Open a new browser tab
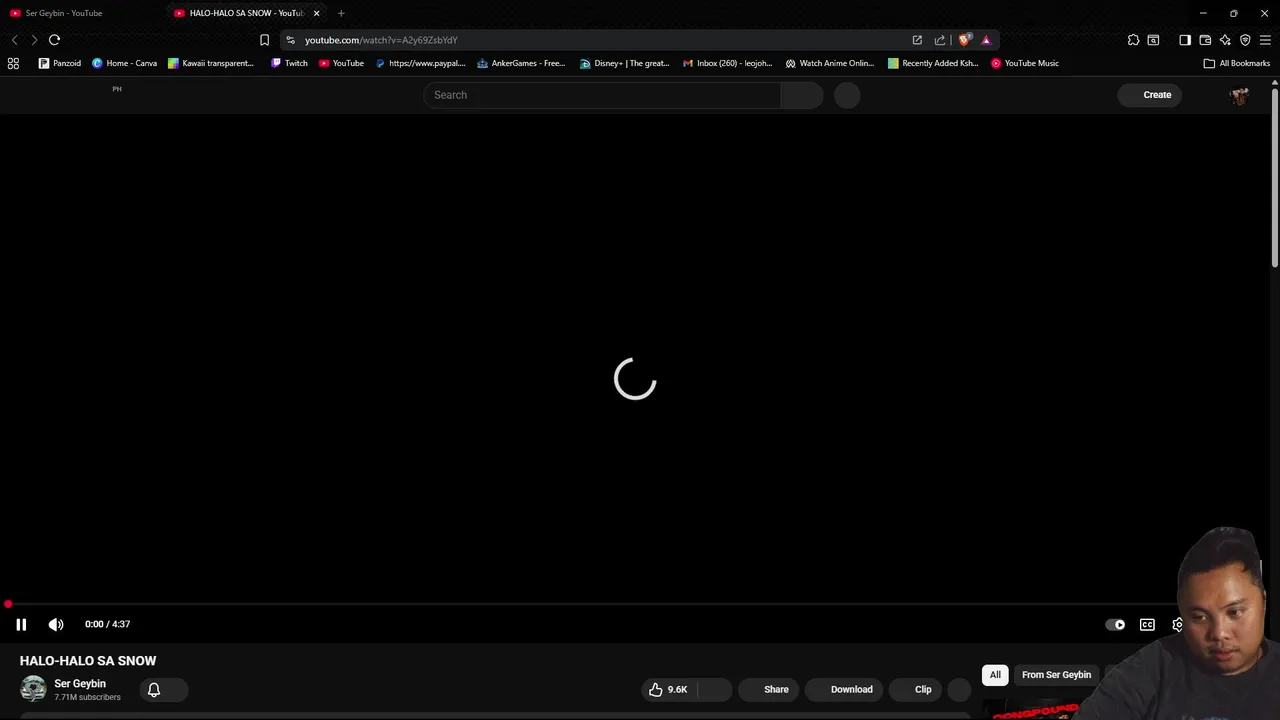 tap(341, 13)
